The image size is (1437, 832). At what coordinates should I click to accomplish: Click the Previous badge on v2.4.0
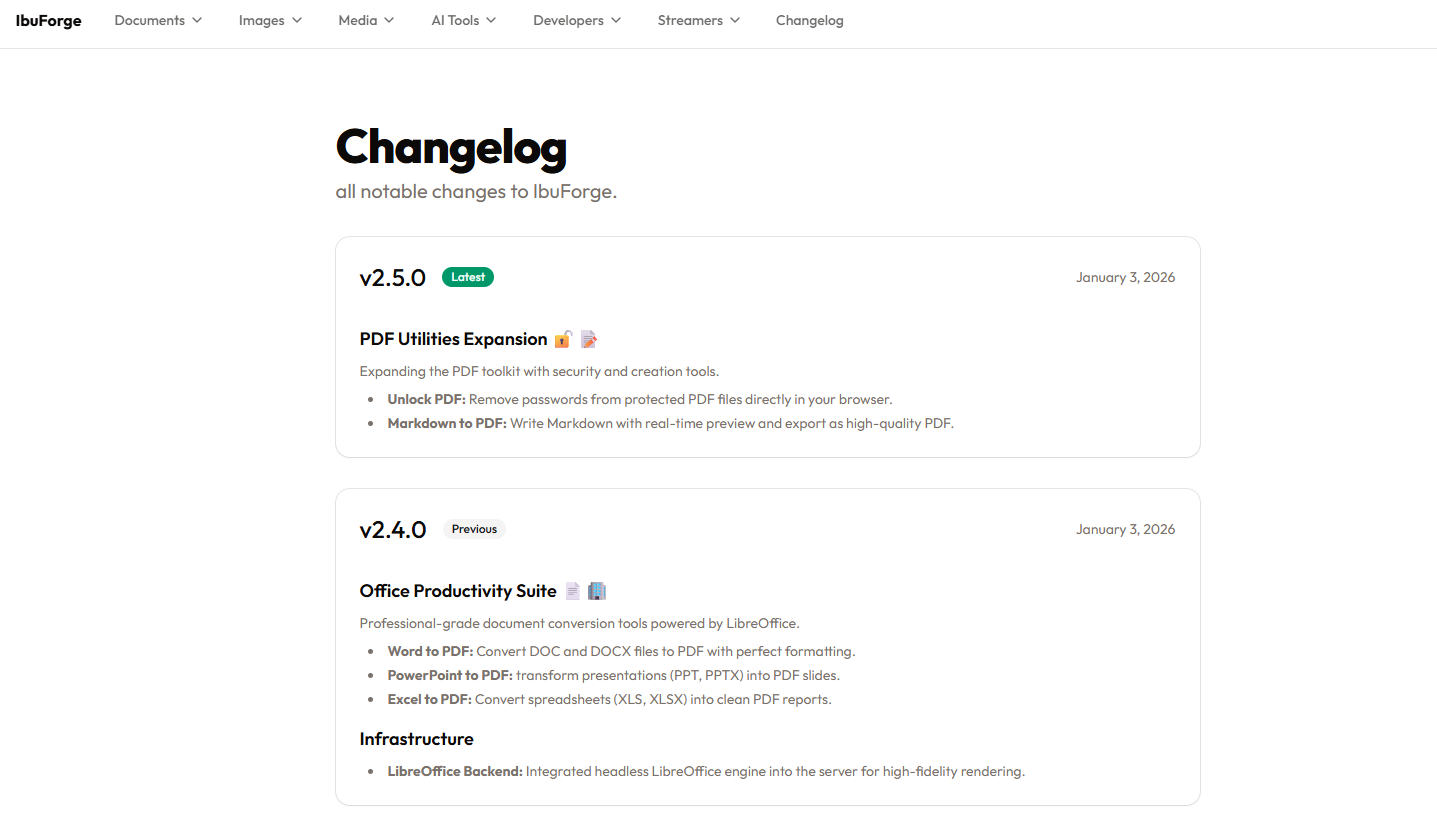point(473,528)
